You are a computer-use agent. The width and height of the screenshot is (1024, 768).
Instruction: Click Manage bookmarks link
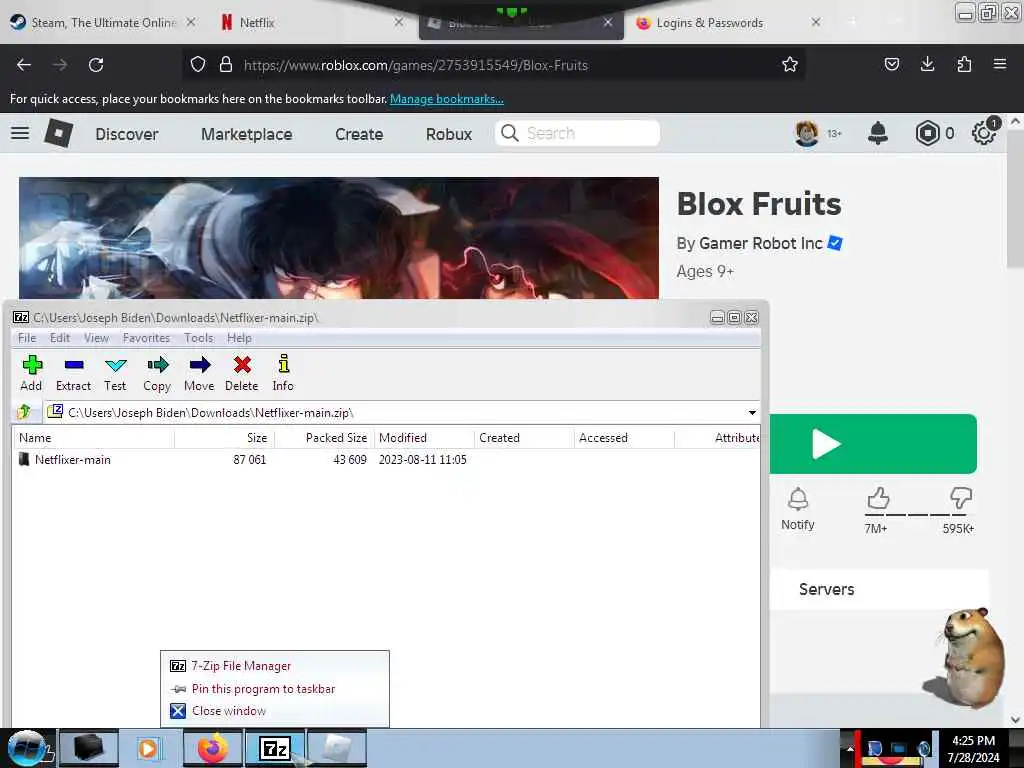(447, 99)
